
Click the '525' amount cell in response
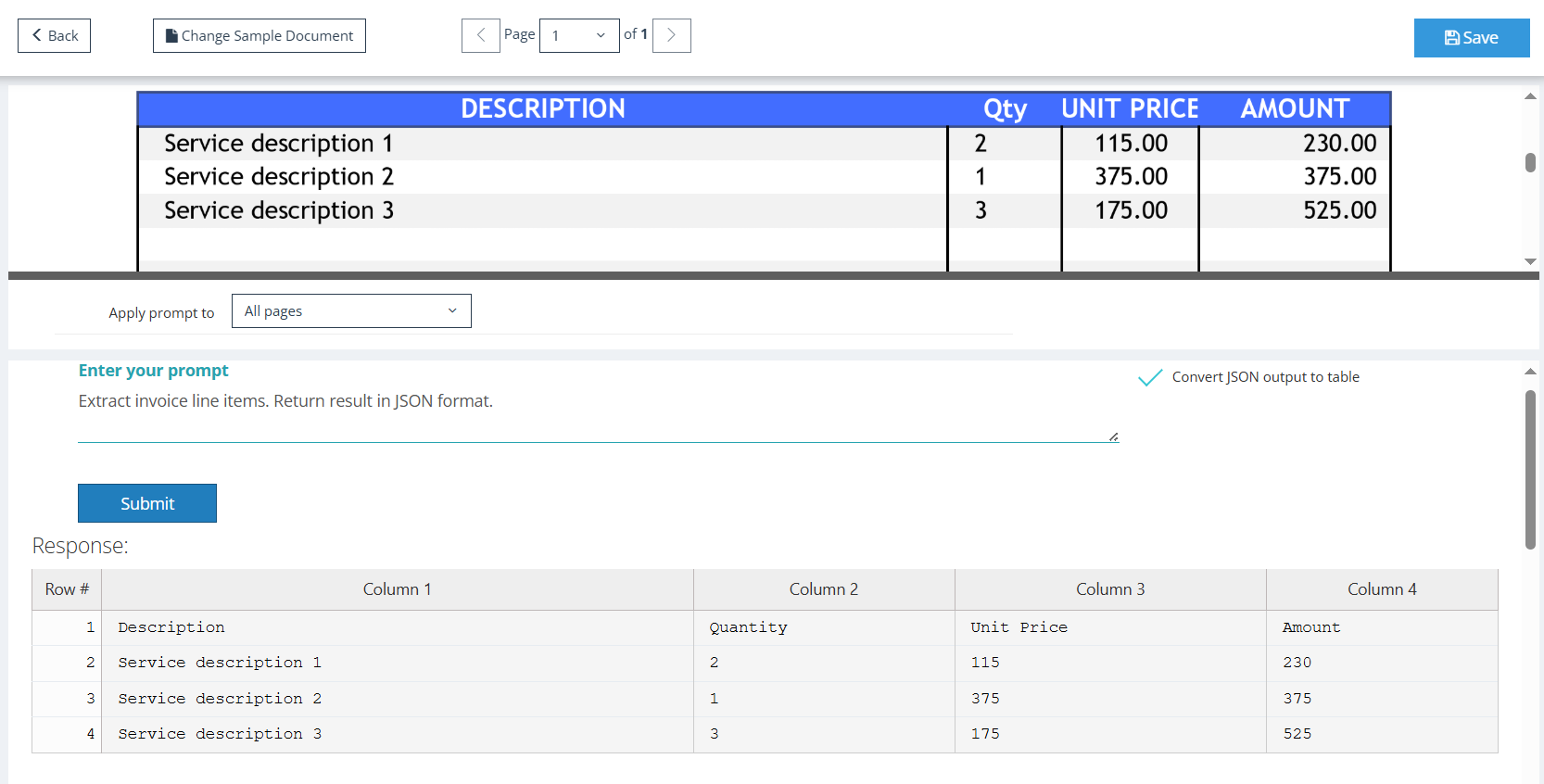pyautogui.click(x=1382, y=734)
